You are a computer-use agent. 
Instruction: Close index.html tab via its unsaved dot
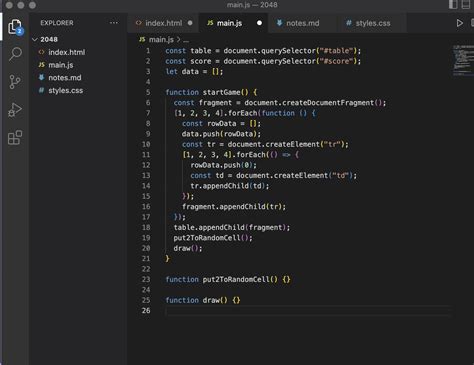click(190, 23)
